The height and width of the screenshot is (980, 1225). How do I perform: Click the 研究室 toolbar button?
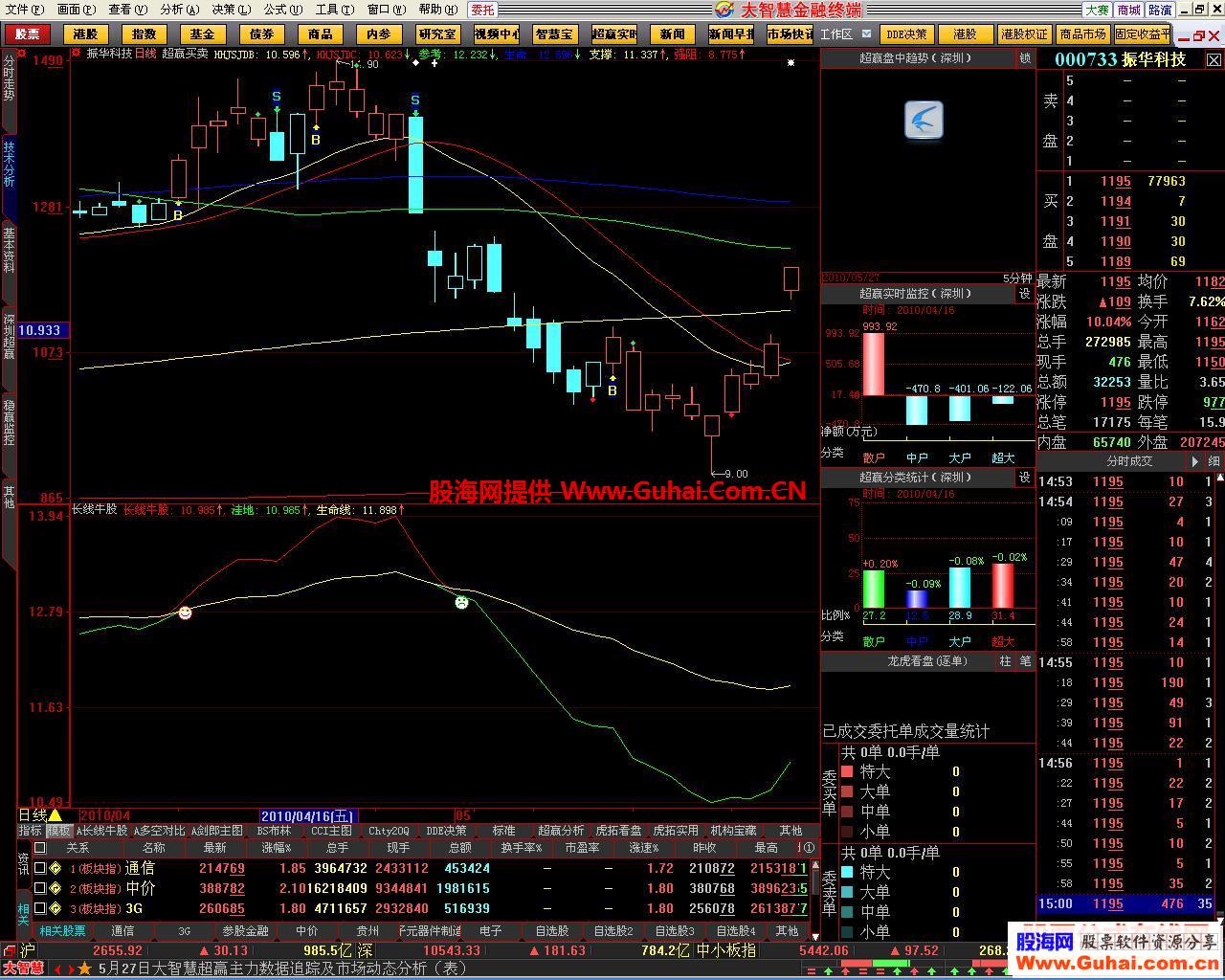coord(437,33)
